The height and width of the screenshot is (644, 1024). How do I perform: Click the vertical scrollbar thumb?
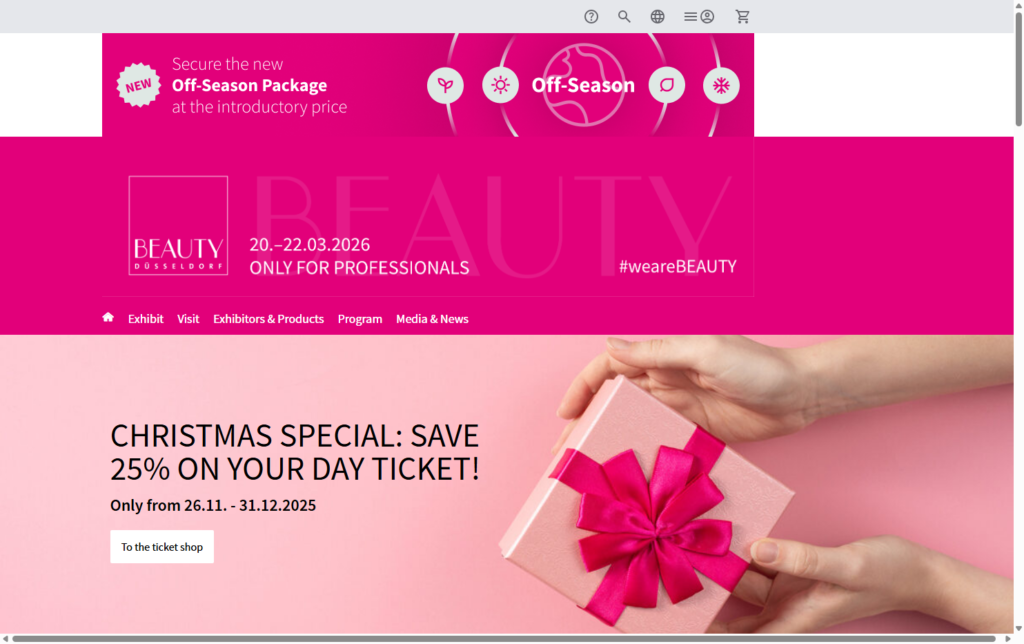pyautogui.click(x=1018, y=69)
